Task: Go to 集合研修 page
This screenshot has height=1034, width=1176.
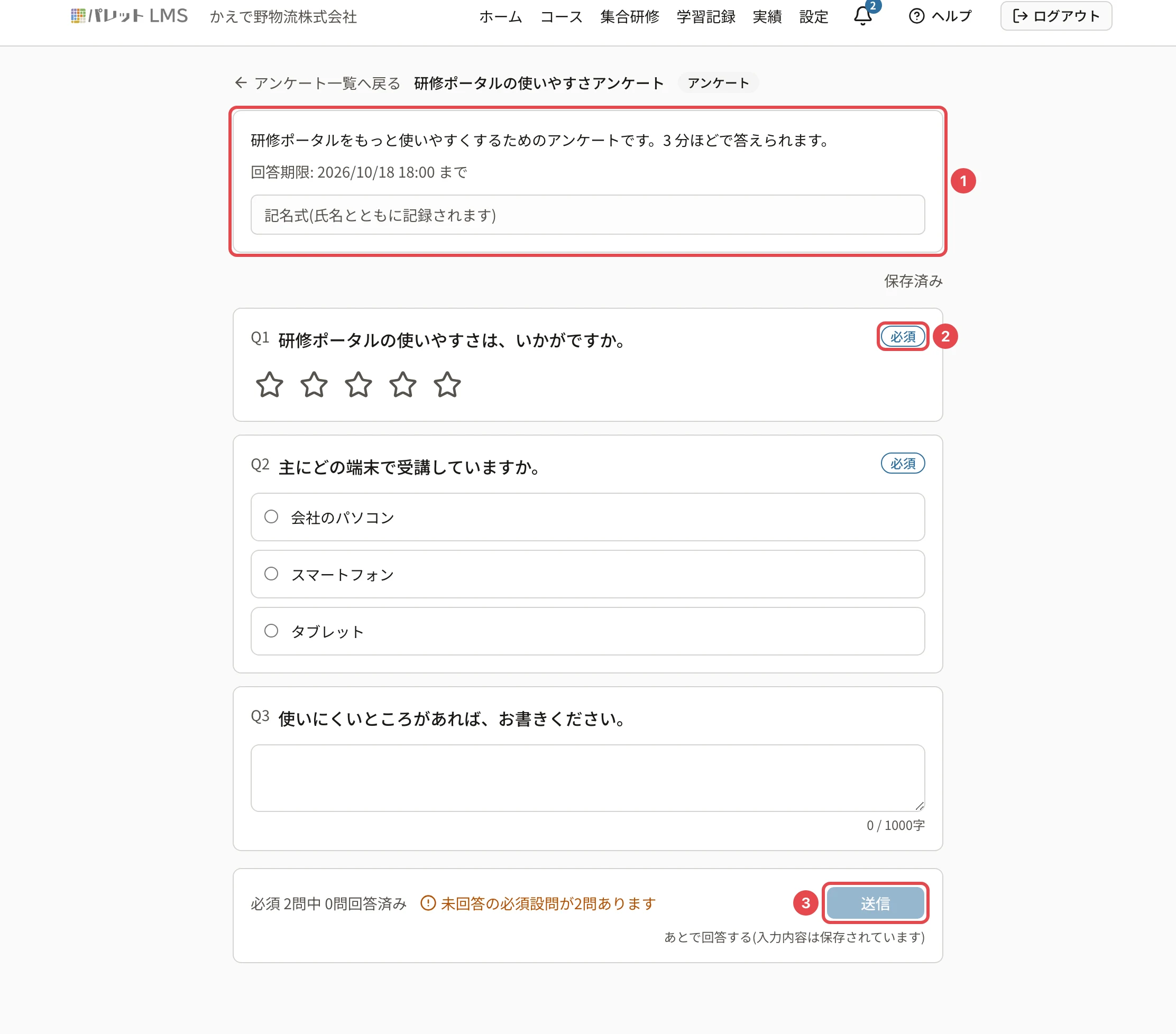Action: [629, 17]
